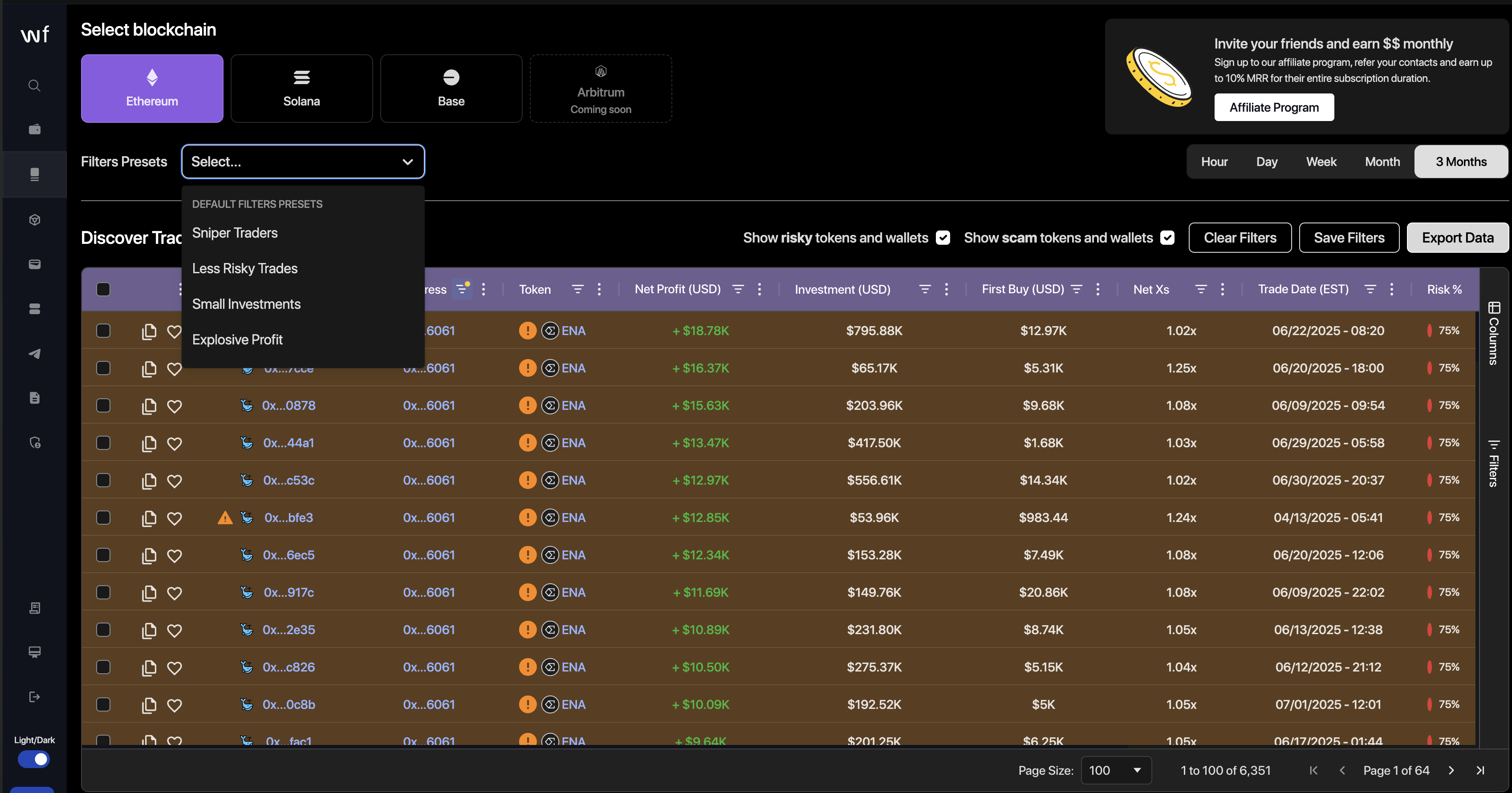Collapse the Filters Presets Select dropdown
The height and width of the screenshot is (793, 1512).
tap(407, 162)
